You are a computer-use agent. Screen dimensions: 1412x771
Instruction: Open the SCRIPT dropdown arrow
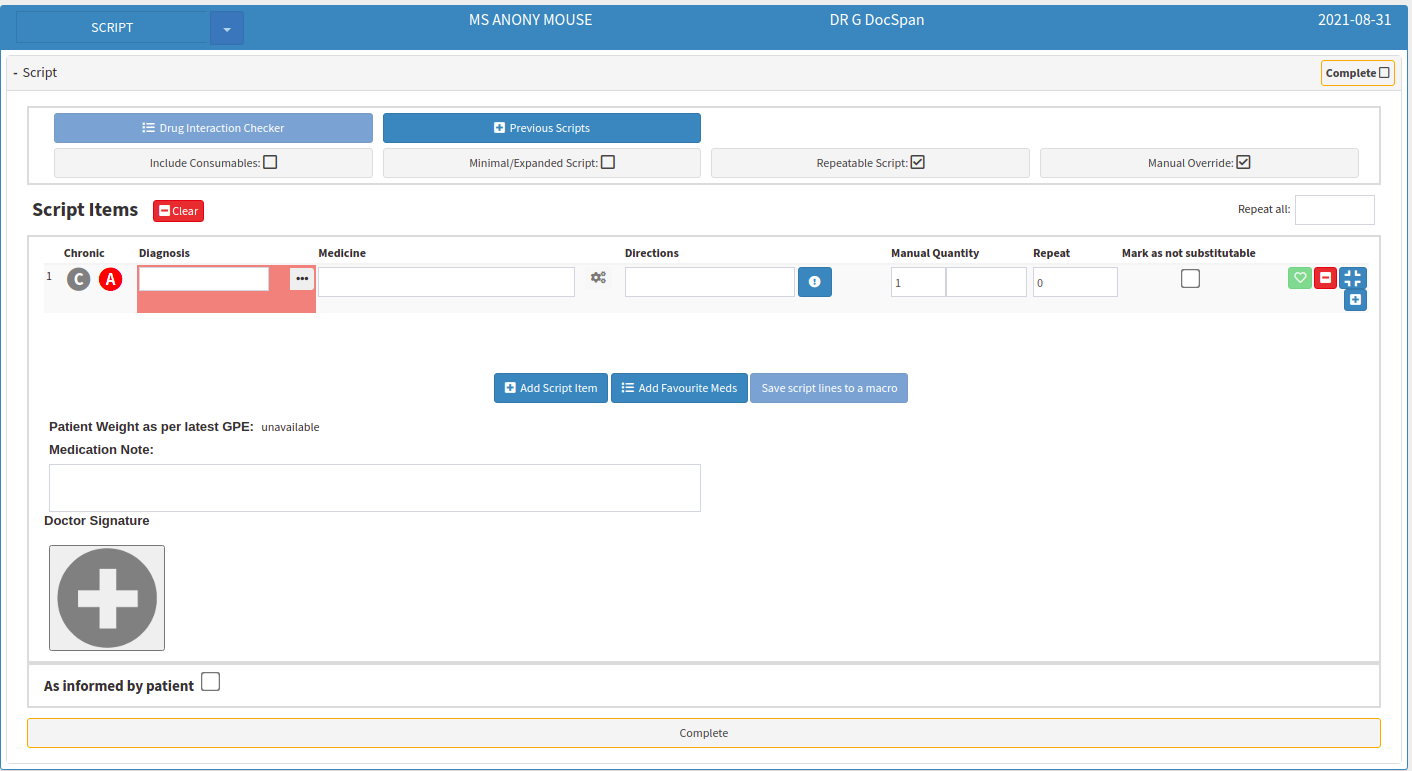point(227,28)
